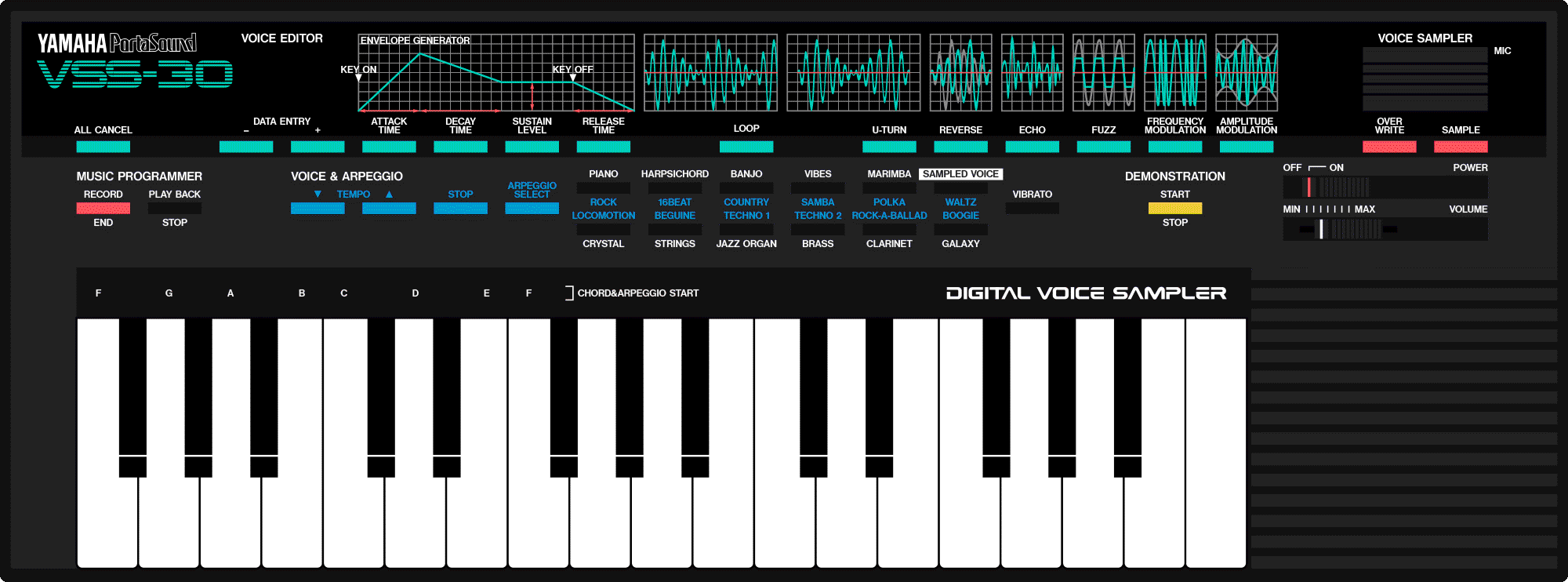Select the MARIMBA / POLKA voice button
The image size is (1568, 582).
[889, 188]
